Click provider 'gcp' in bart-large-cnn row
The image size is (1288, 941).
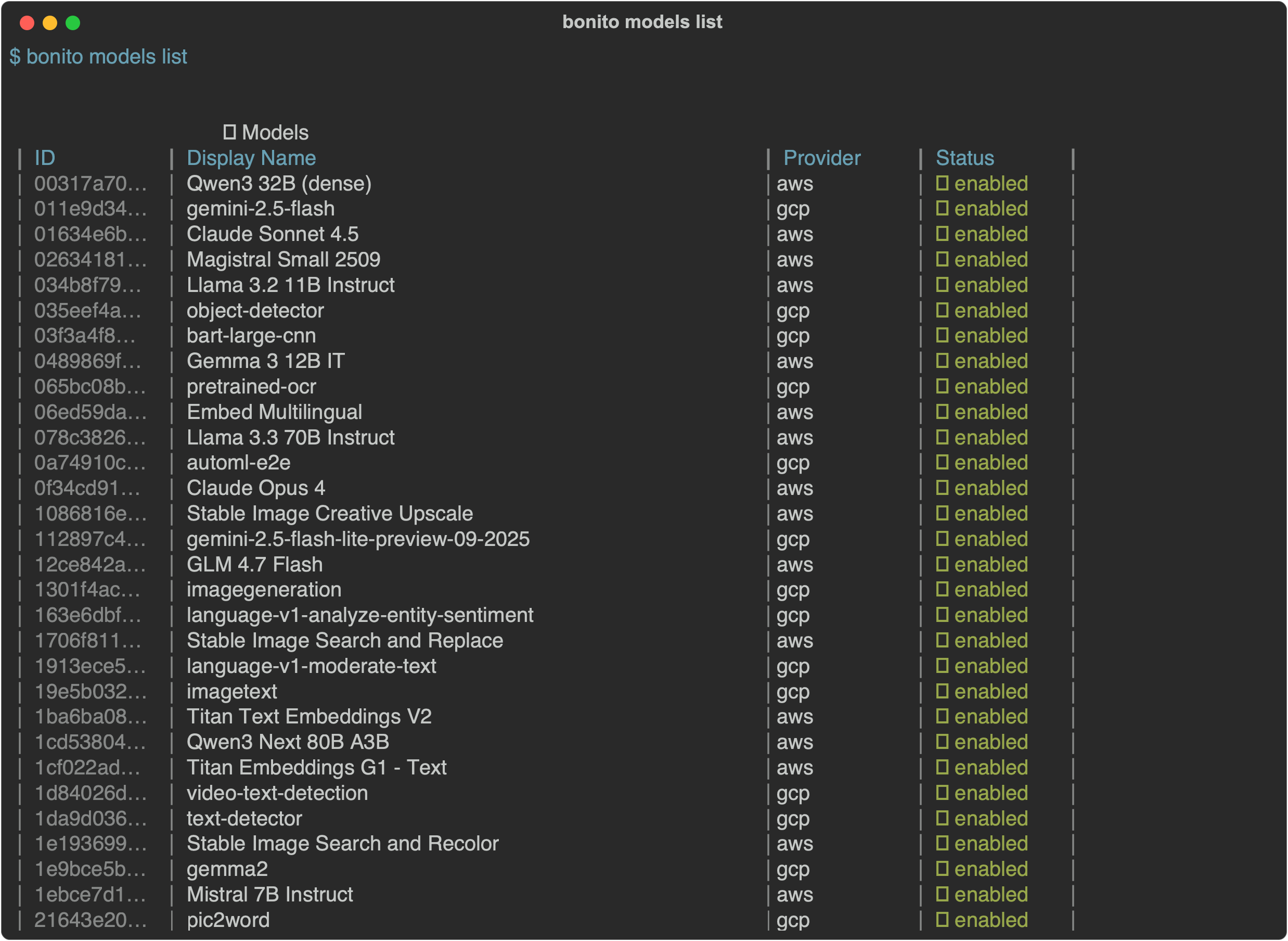793,337
